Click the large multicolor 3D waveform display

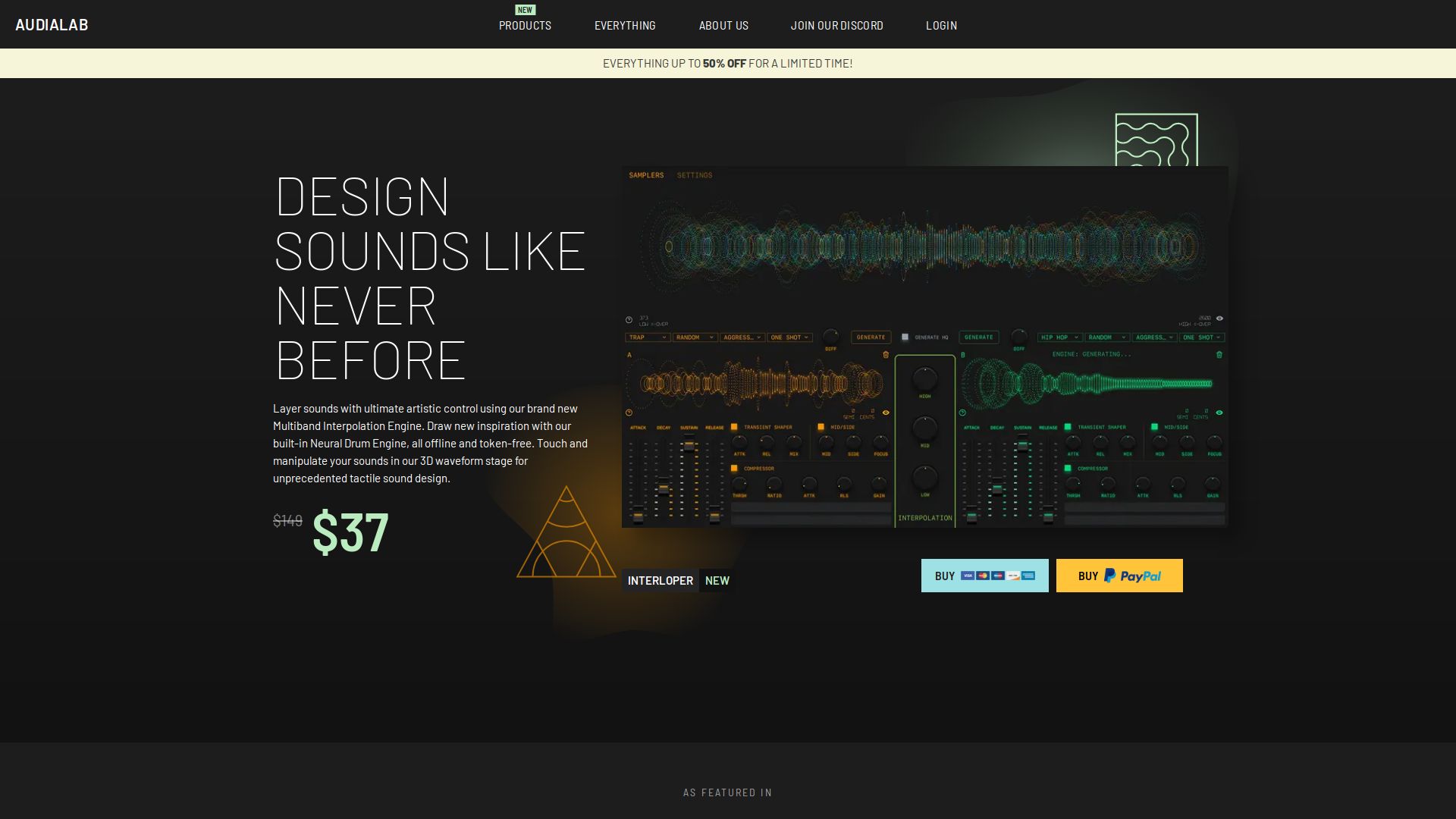924,246
